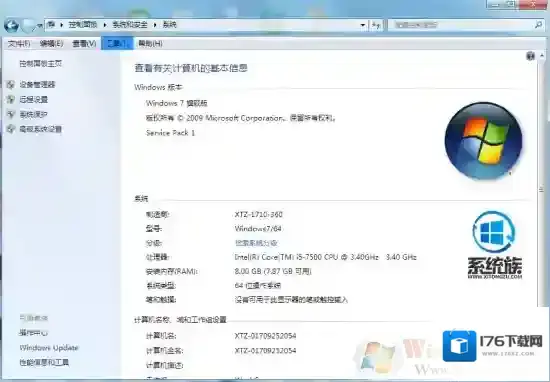The image size is (550, 382).
Task: Open the highlighted 工具(T) menu
Action: (117, 43)
